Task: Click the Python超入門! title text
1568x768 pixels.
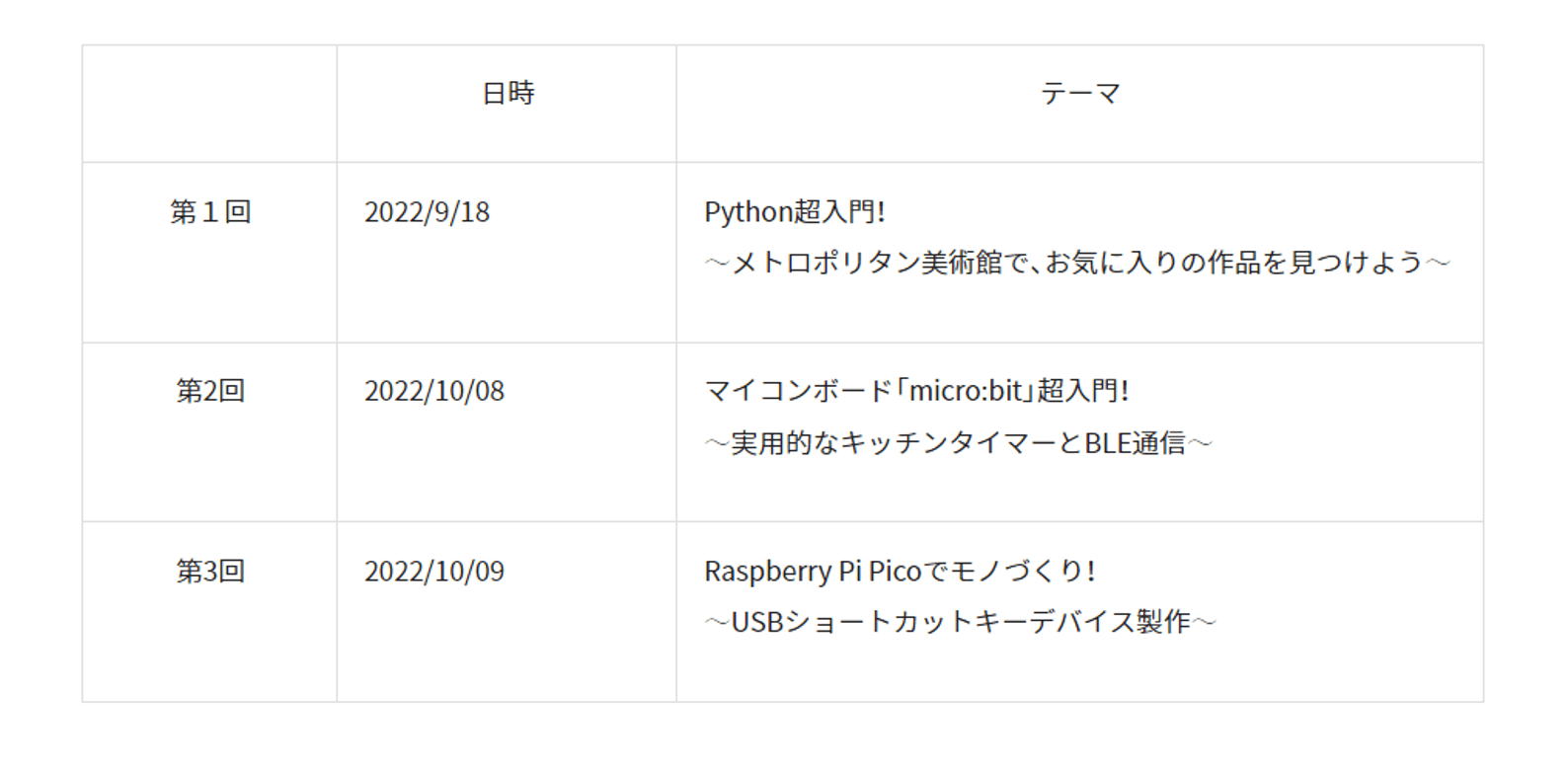Action: click(794, 212)
